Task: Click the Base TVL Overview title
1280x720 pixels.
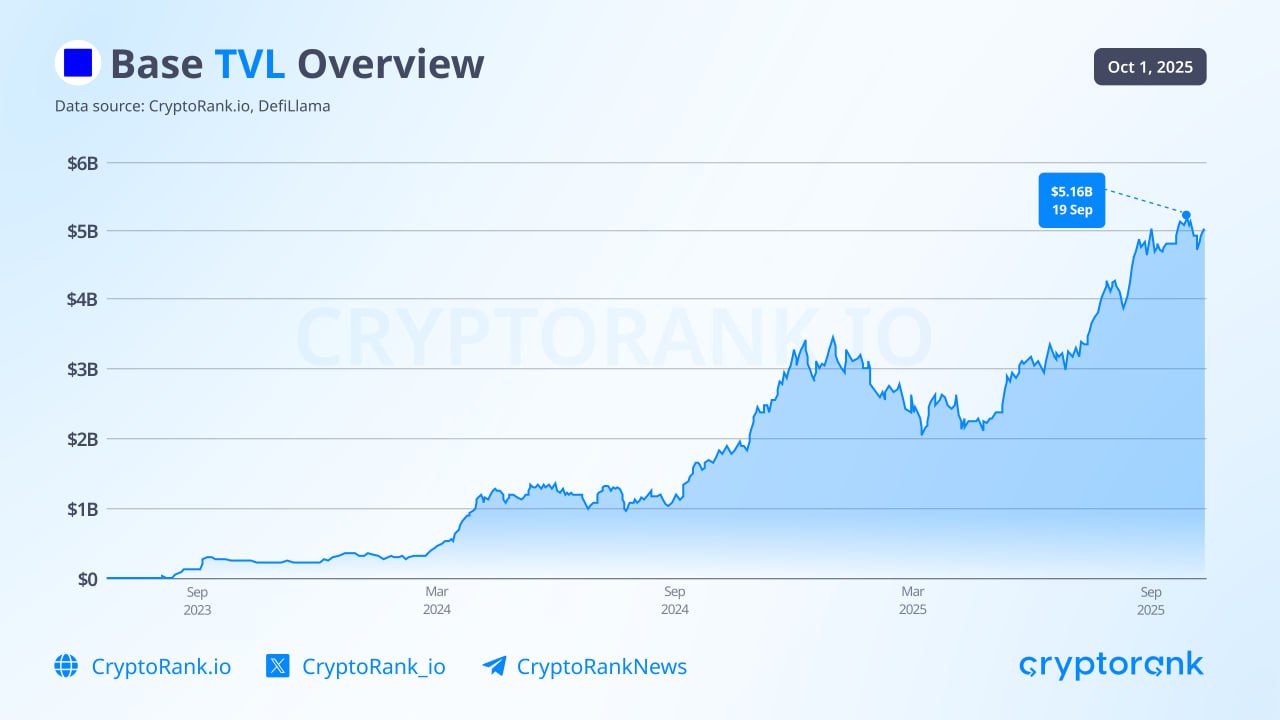Action: click(297, 64)
